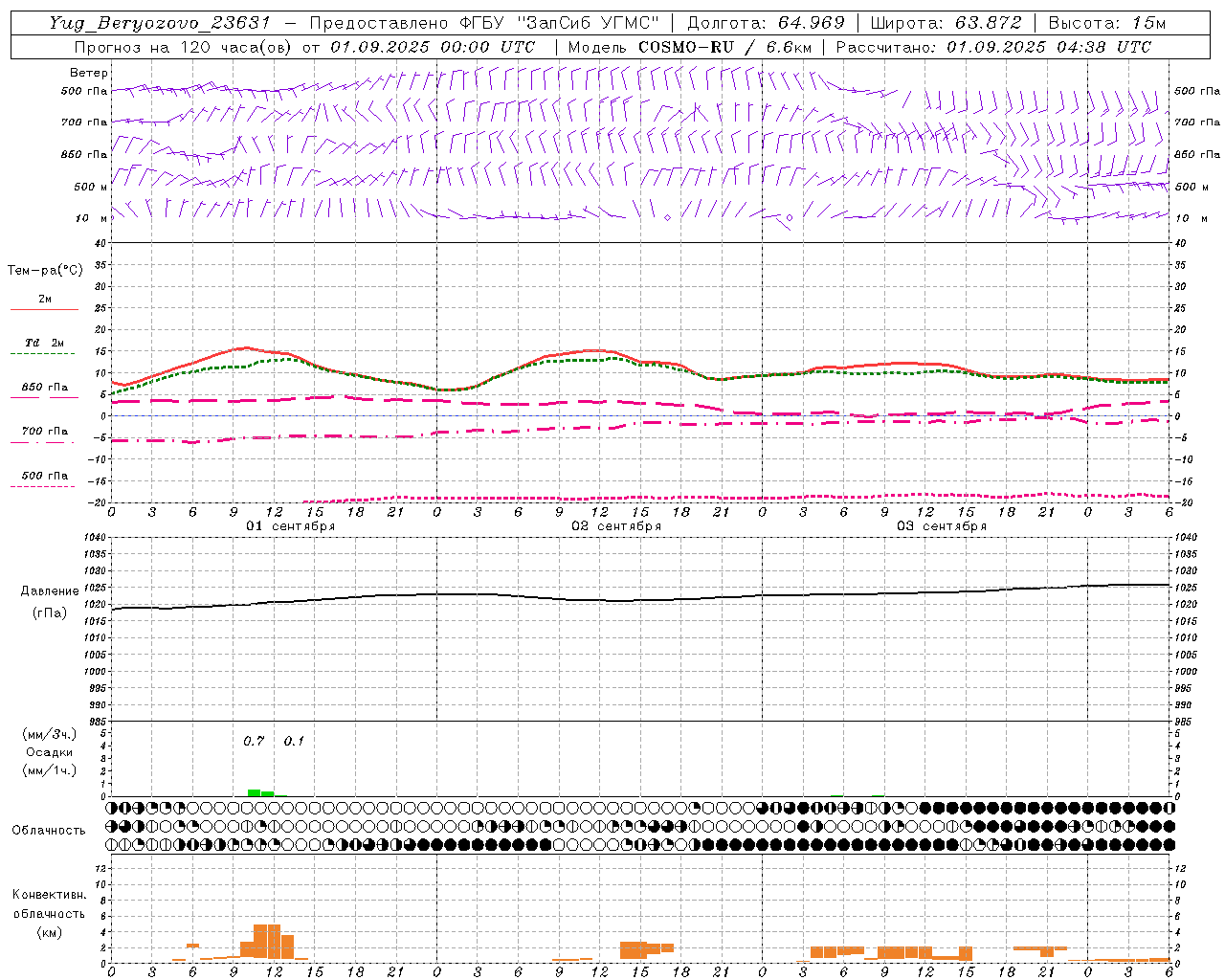The width and height of the screenshot is (1225, 980).
Task: Click the Облачность cloud cover label
Action: point(49,830)
